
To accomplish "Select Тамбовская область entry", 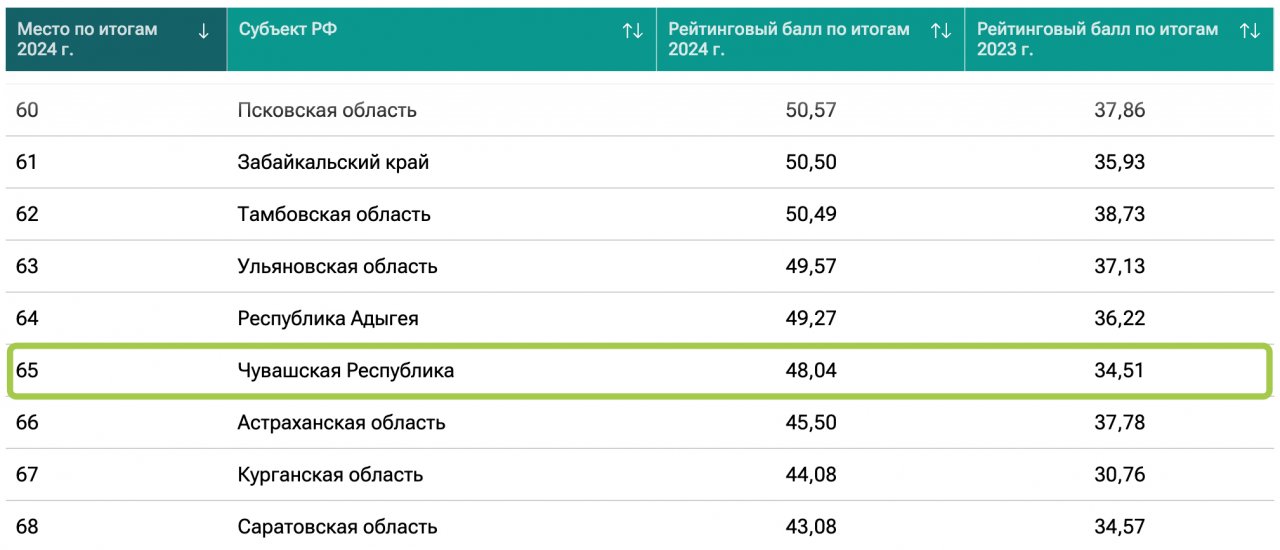I will (334, 214).
